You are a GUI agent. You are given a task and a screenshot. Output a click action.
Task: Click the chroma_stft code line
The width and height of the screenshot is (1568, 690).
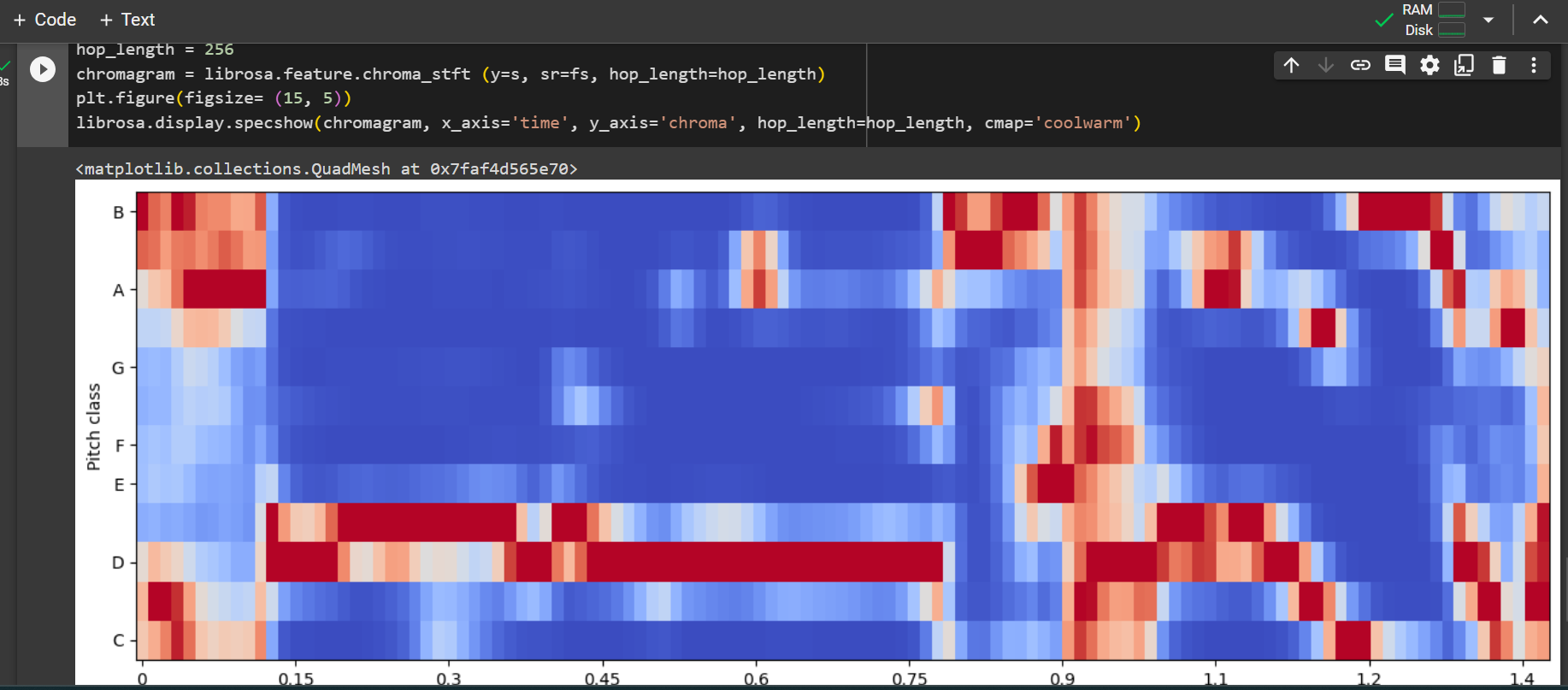(451, 74)
